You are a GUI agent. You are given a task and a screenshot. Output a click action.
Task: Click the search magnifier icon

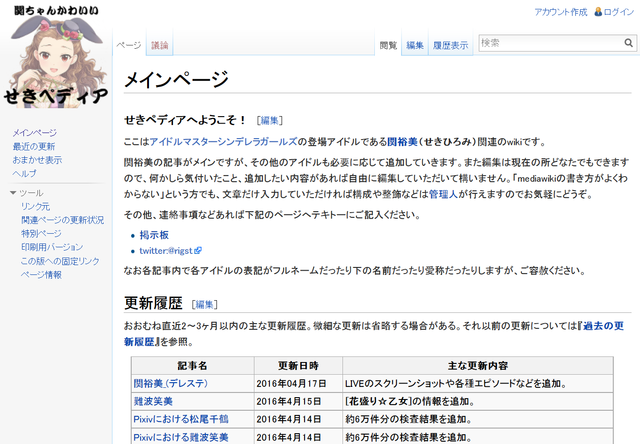tap(628, 43)
